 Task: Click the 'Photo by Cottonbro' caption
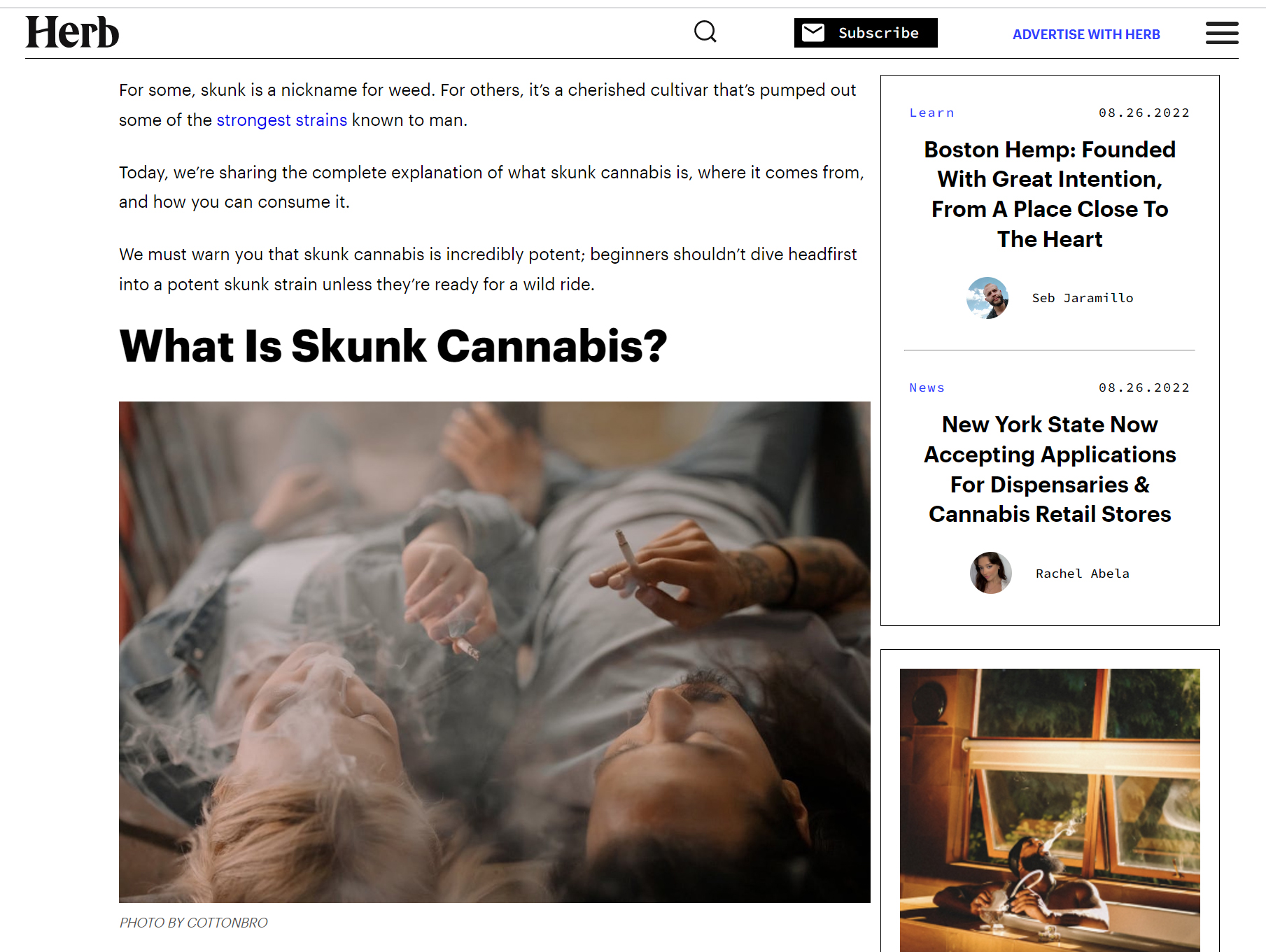click(x=194, y=923)
